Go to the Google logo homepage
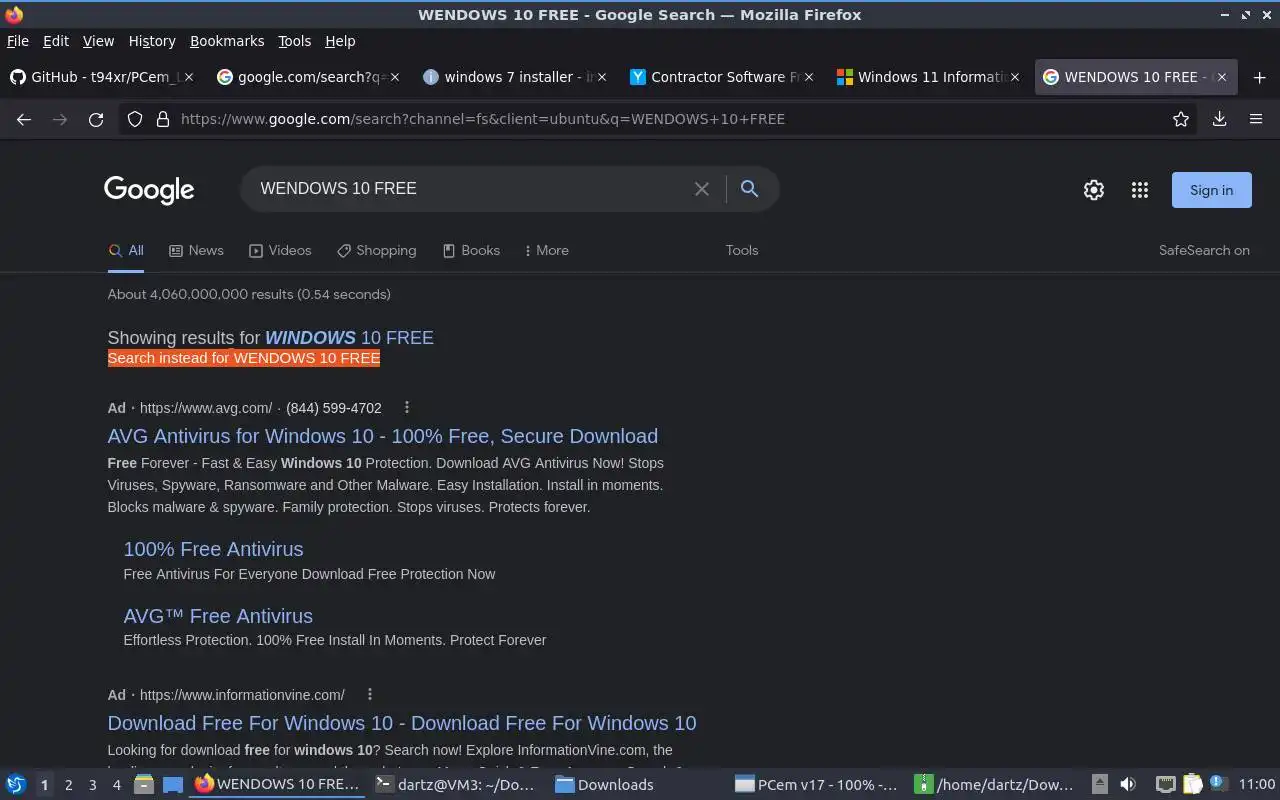Viewport: 1280px width, 800px height. (x=149, y=190)
